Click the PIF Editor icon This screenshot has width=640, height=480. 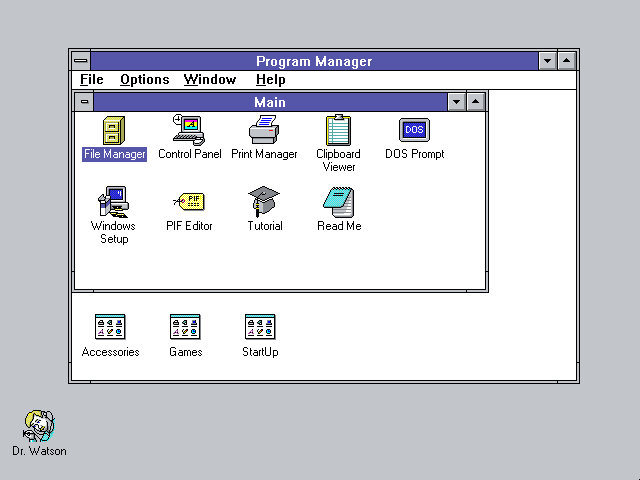tap(189, 202)
